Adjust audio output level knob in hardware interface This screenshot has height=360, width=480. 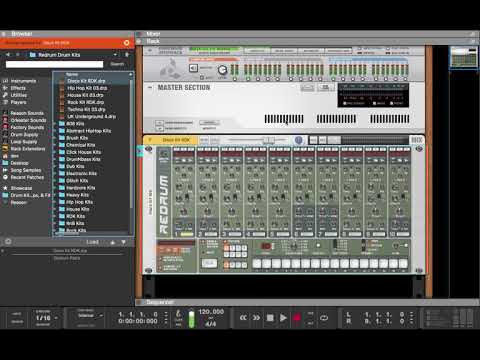click(222, 70)
